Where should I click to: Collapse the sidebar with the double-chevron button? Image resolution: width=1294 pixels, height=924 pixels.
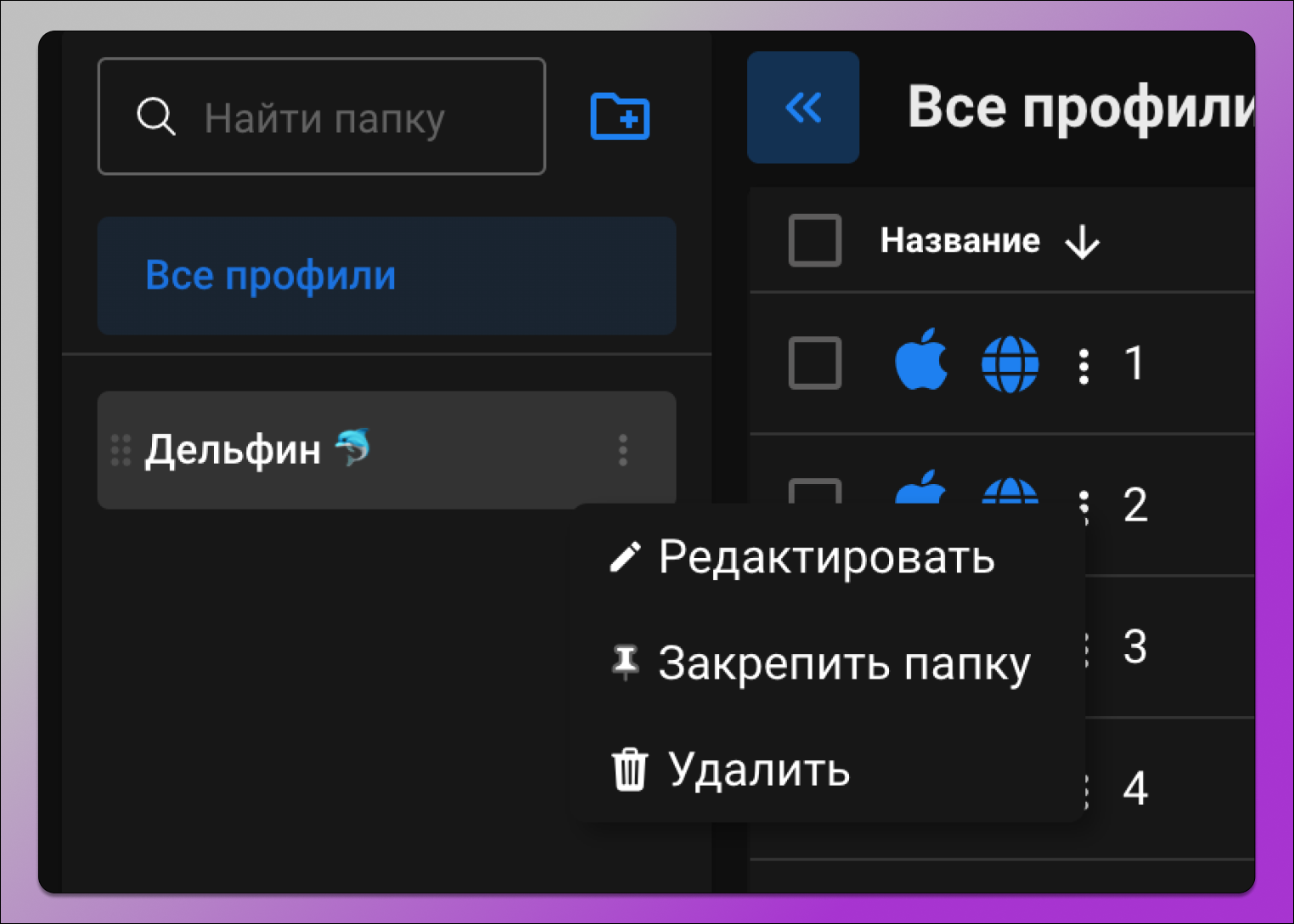(802, 107)
